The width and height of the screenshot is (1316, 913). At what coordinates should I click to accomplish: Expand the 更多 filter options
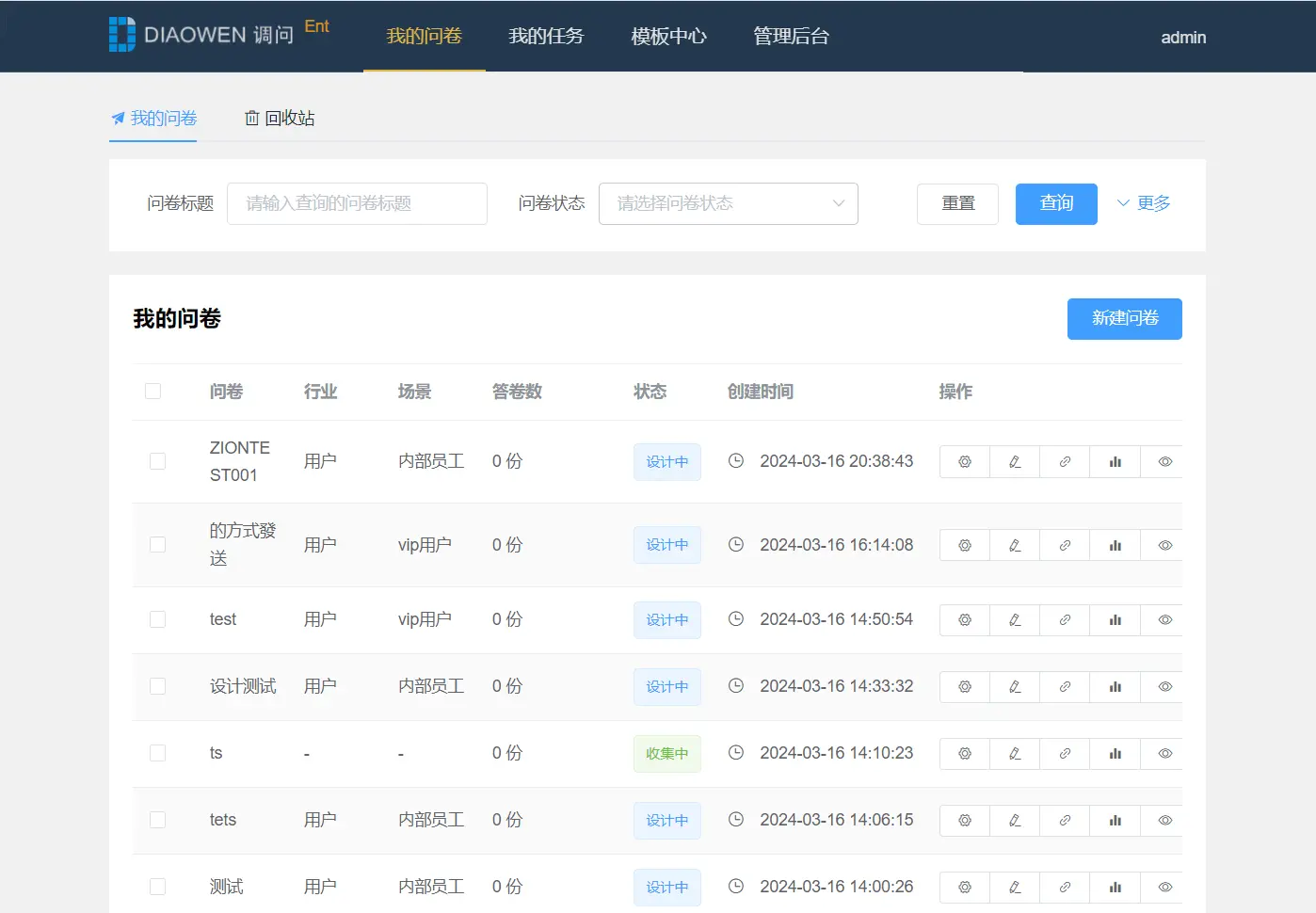coord(1144,203)
